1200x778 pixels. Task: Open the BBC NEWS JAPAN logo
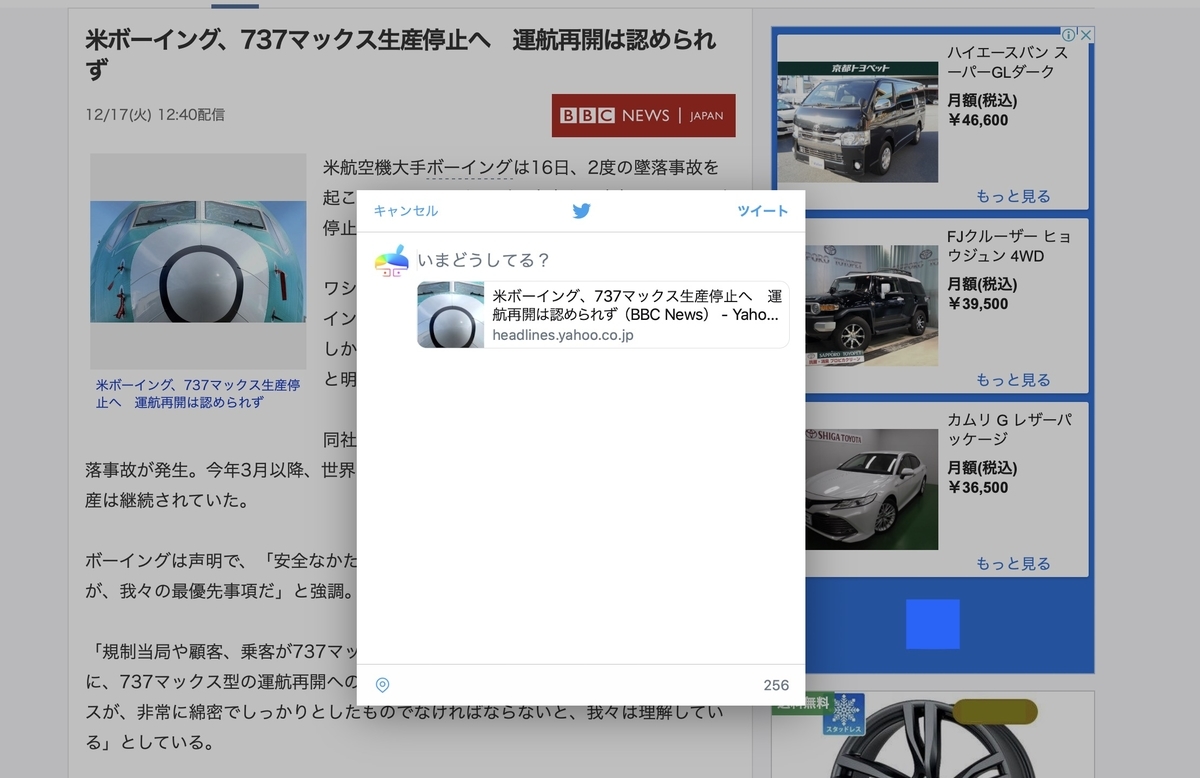coord(643,115)
